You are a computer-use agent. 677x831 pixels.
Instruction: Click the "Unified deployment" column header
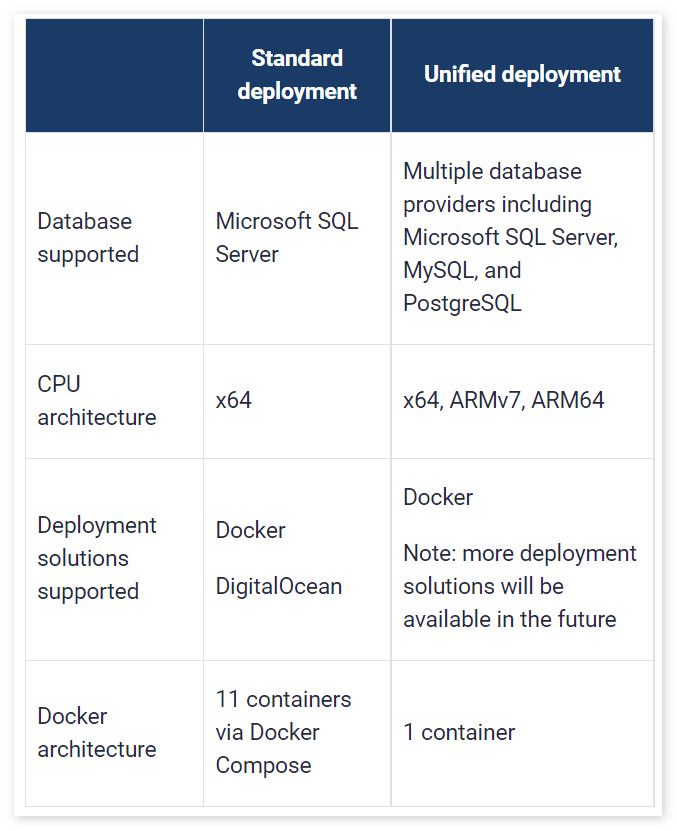[522, 75]
